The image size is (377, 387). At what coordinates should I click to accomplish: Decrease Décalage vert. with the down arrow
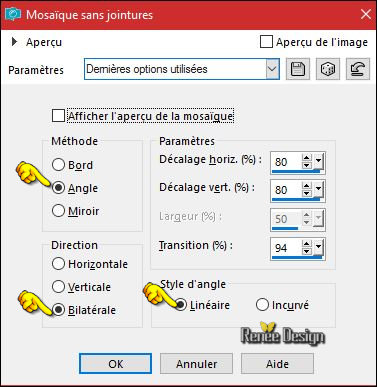pos(307,193)
